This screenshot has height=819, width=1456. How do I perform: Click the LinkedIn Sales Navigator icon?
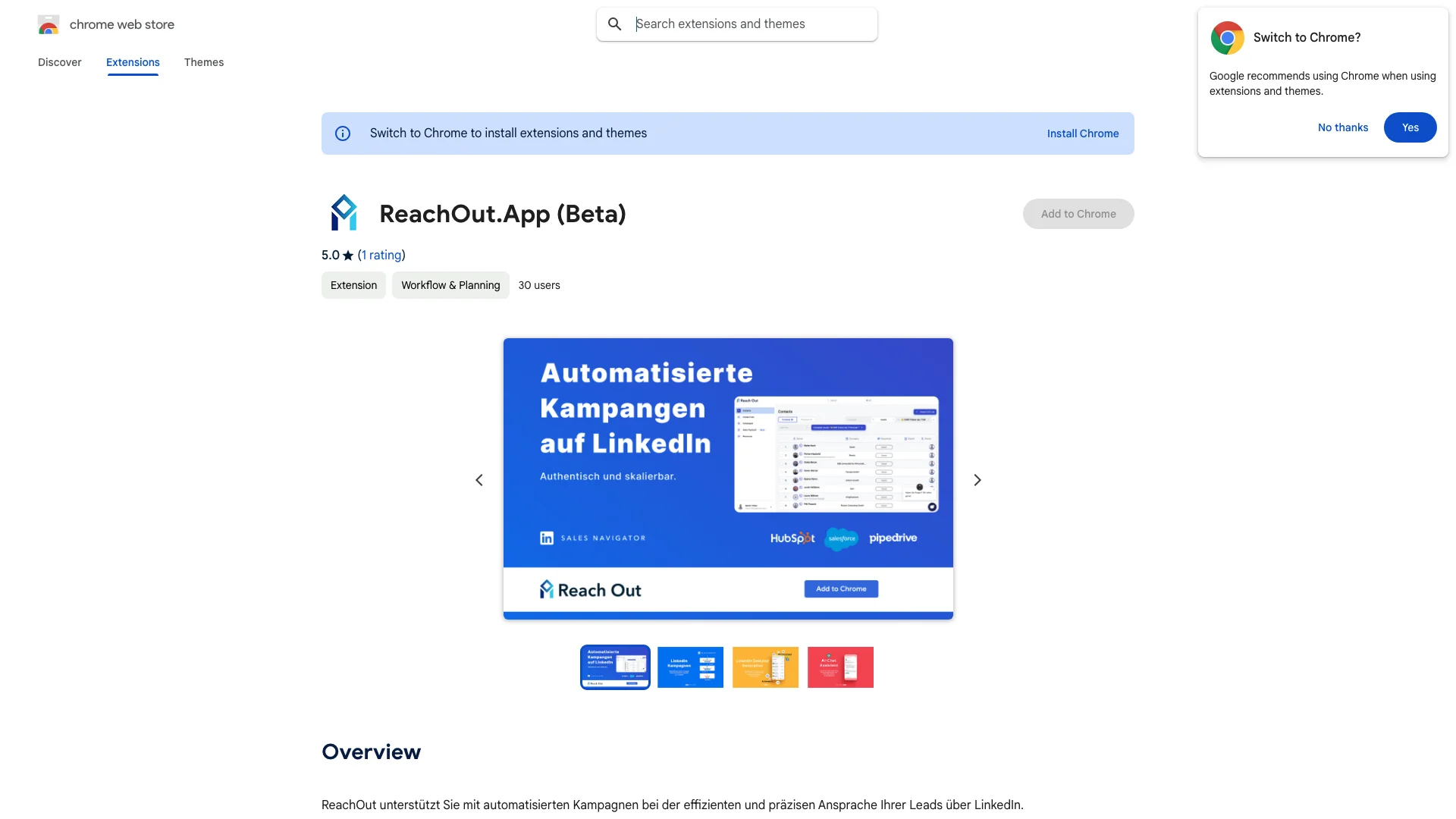(547, 538)
